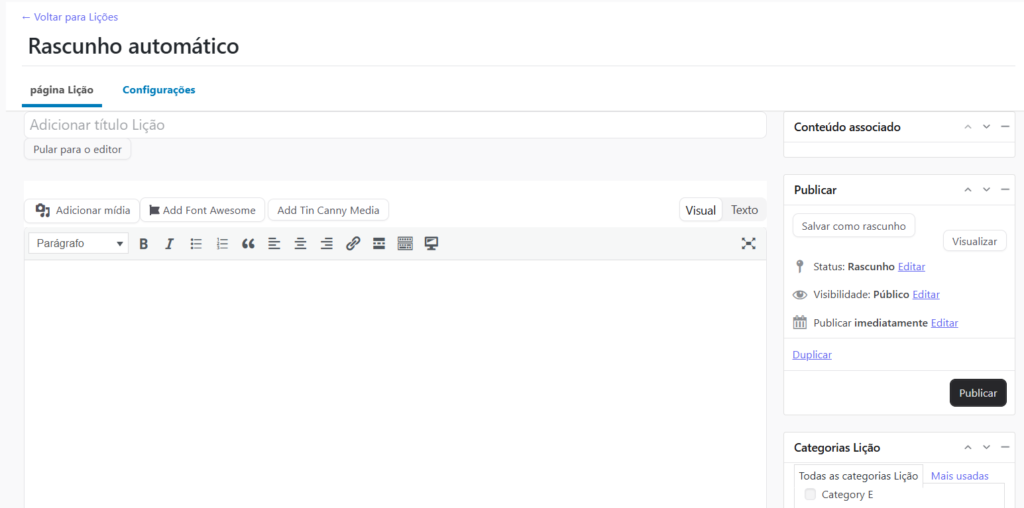
Task: Click the Publicar button
Action: click(x=977, y=393)
